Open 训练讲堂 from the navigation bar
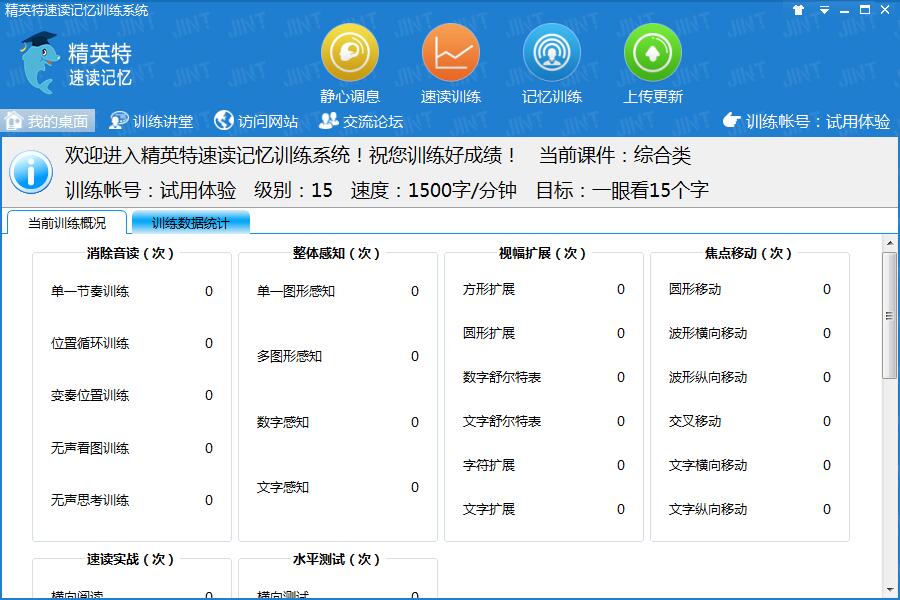 point(152,122)
